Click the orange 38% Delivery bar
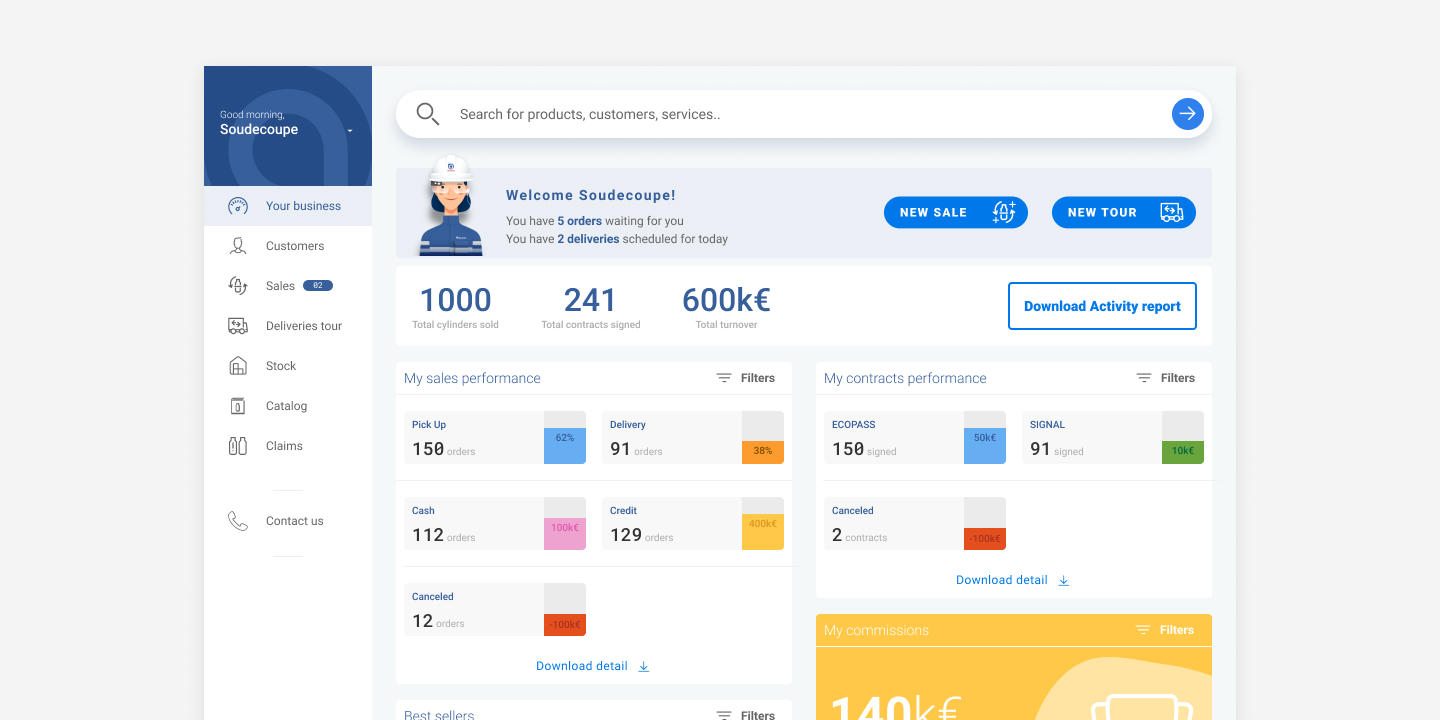Image resolution: width=1440 pixels, height=720 pixels. click(x=763, y=452)
